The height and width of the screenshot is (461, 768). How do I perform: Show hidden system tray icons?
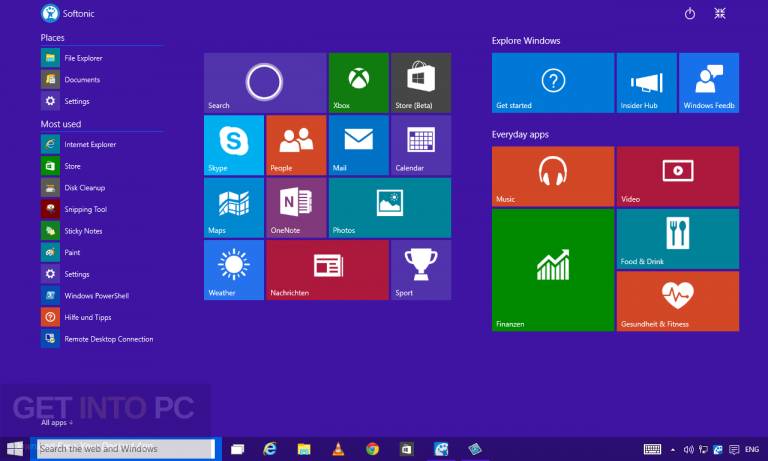coord(672,449)
